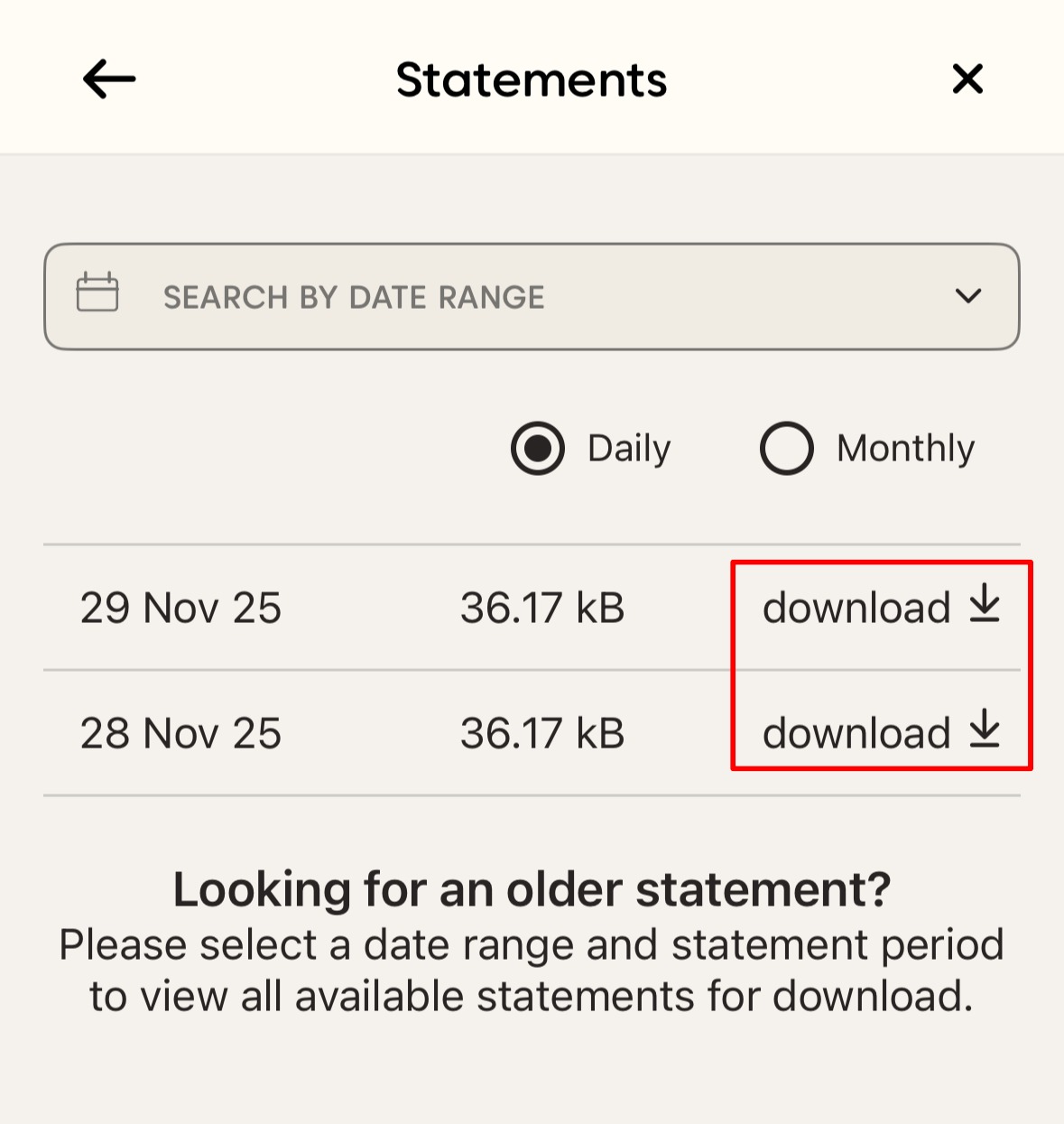Select the 28 Nov 25 statement date
The width and height of the screenshot is (1064, 1124).
pyautogui.click(x=180, y=733)
